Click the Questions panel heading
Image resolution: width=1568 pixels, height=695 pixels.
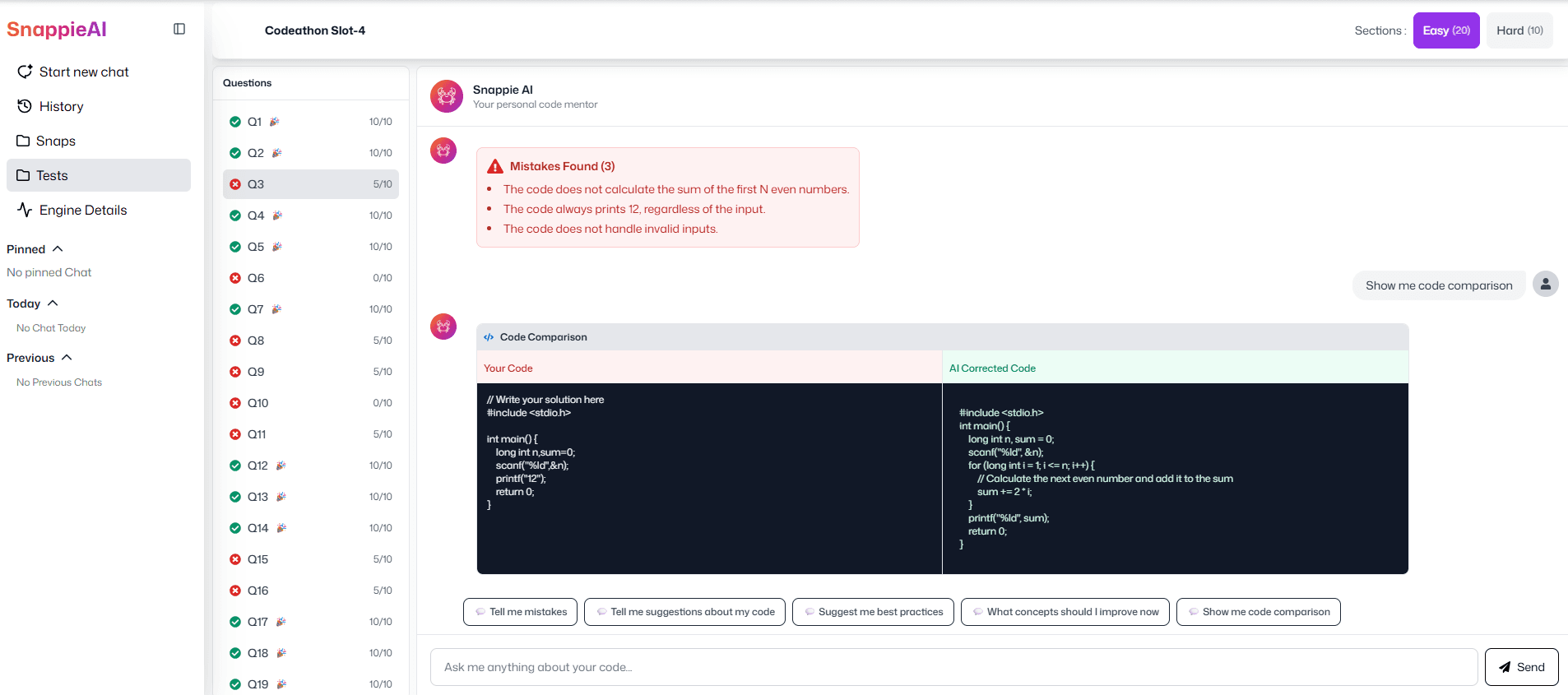pos(247,83)
